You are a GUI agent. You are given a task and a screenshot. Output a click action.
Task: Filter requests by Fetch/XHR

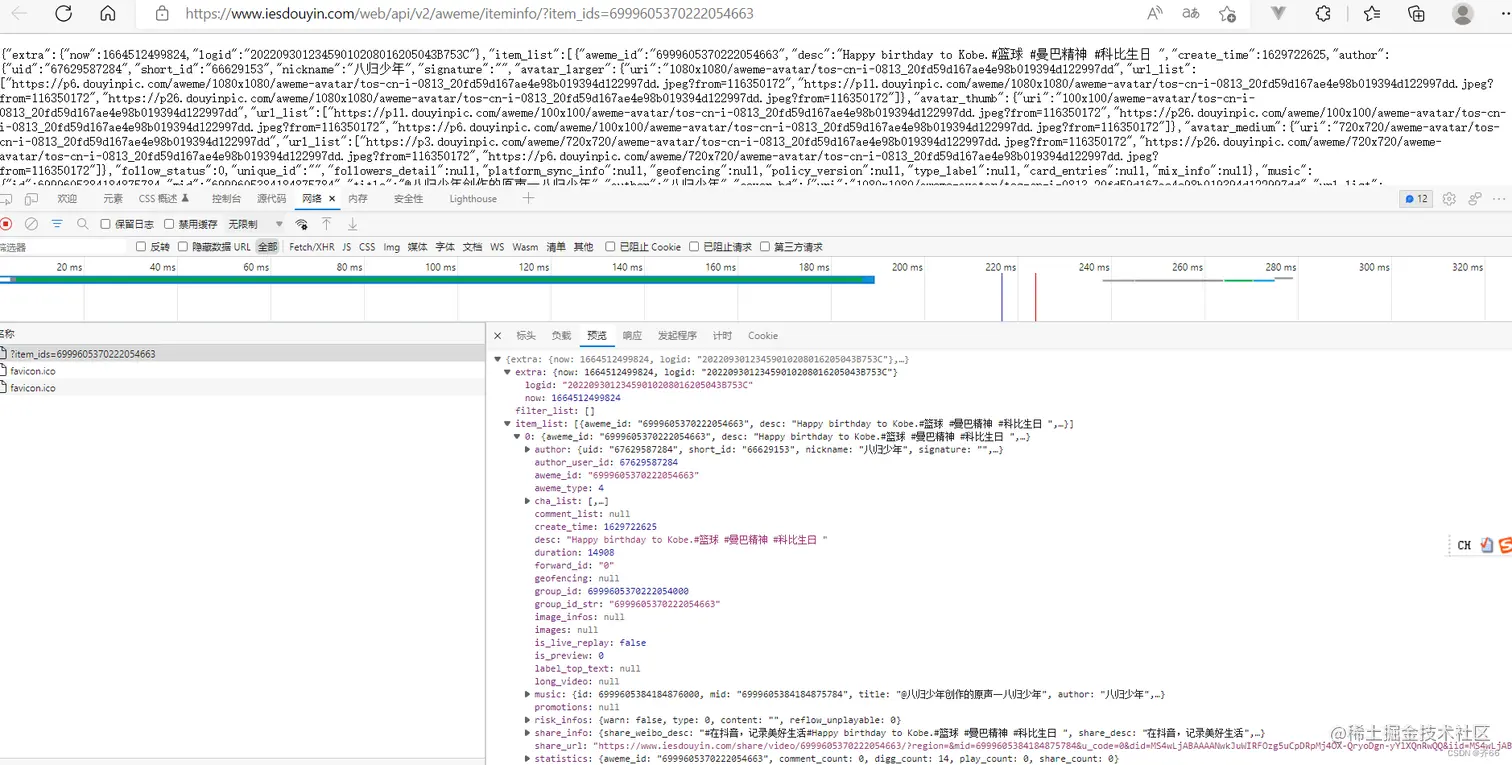[x=312, y=247]
